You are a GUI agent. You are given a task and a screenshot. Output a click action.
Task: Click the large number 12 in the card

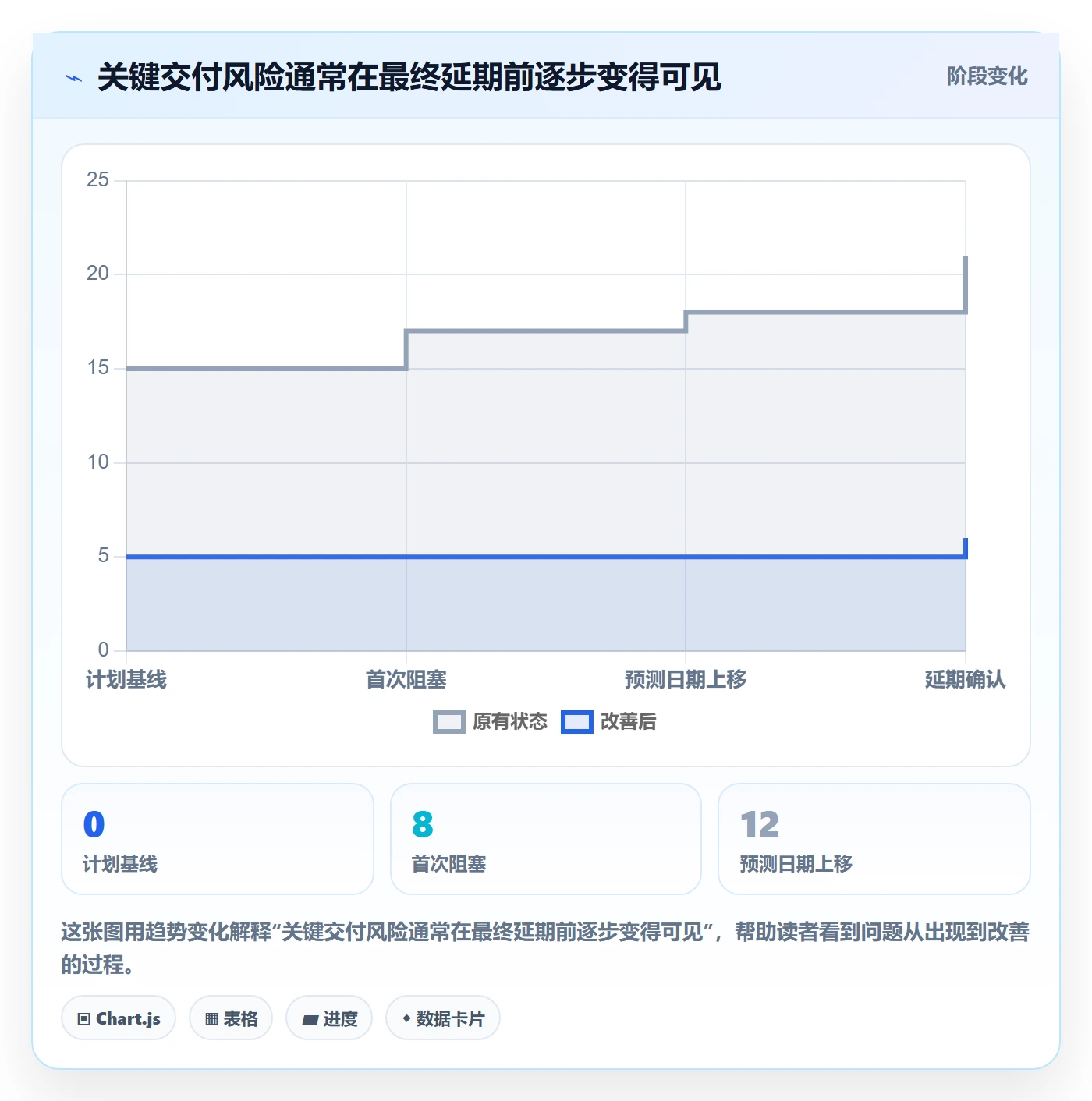click(759, 825)
